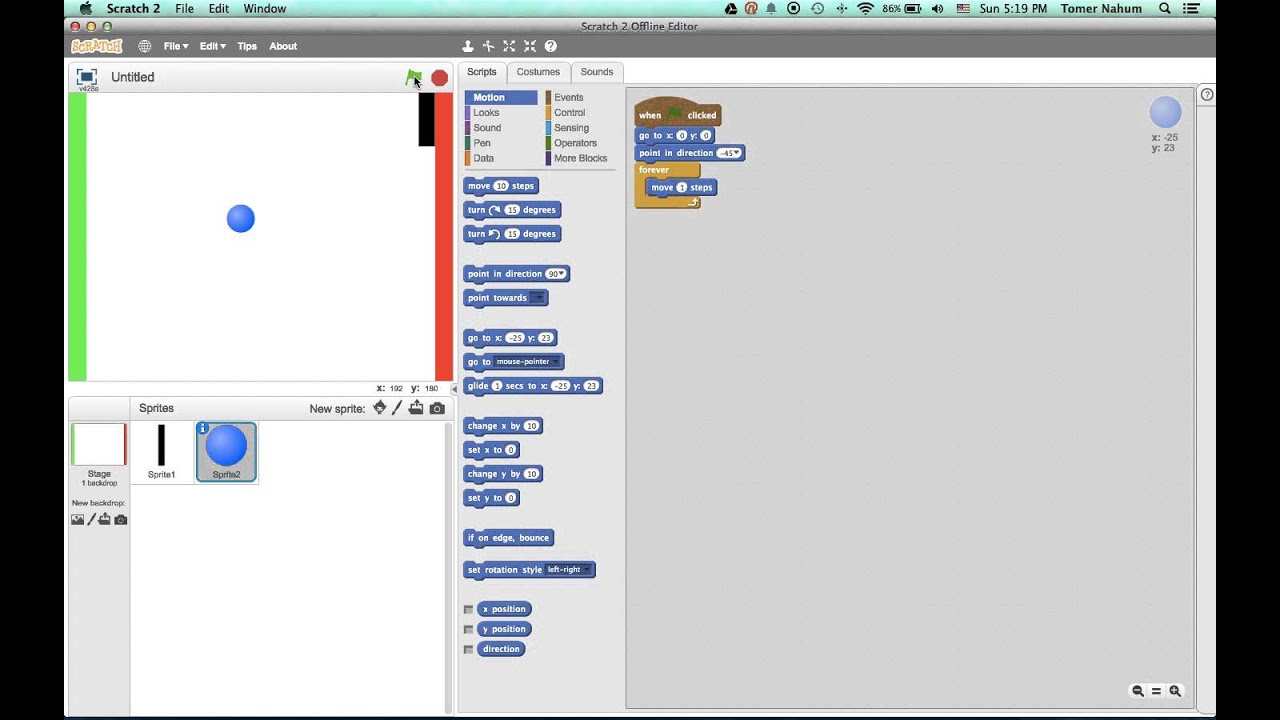This screenshot has width=1280, height=720.
Task: Select the Delete scissors tool in the toolbar
Action: pyautogui.click(x=488, y=46)
